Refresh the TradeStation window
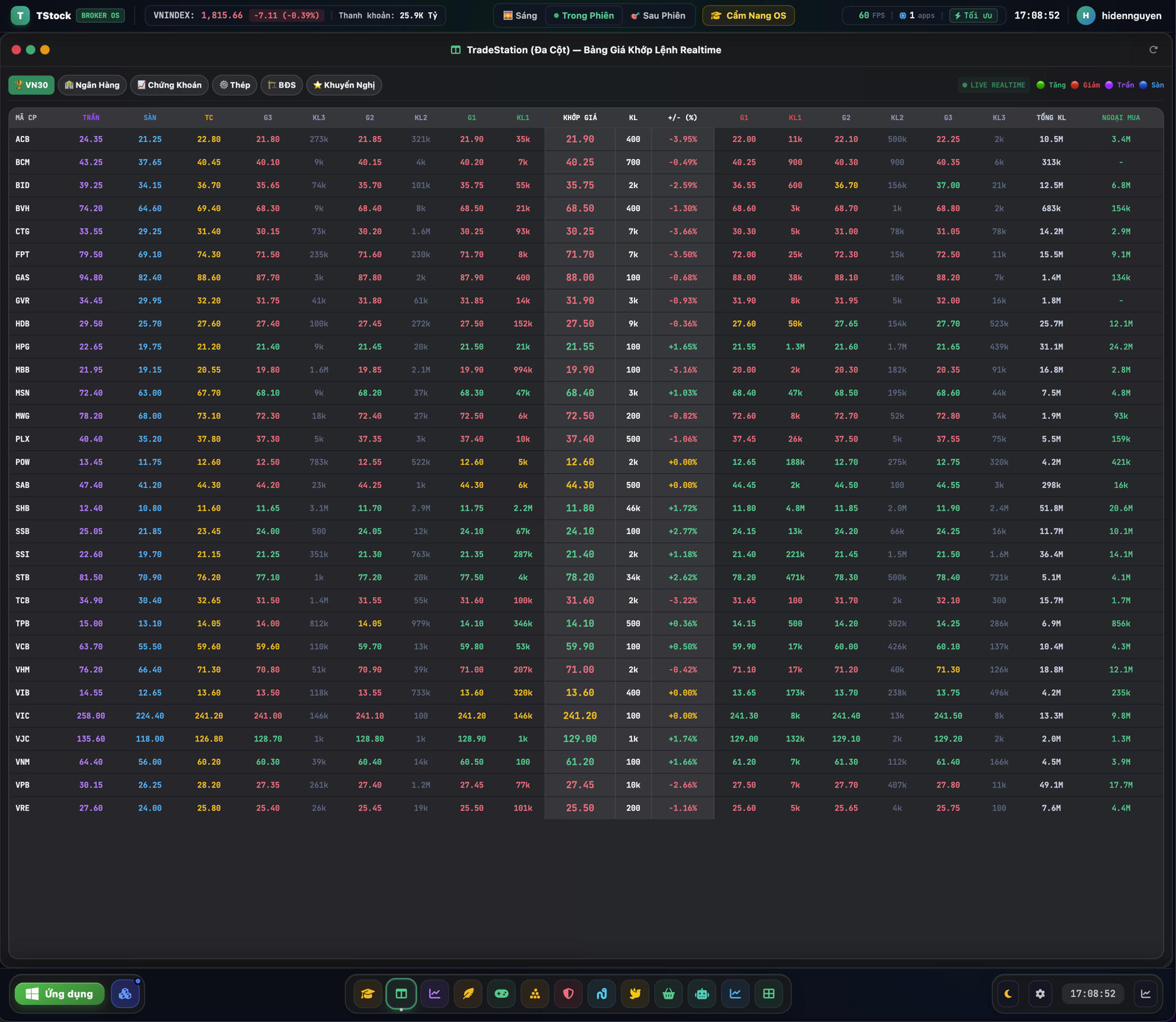 [x=1153, y=50]
